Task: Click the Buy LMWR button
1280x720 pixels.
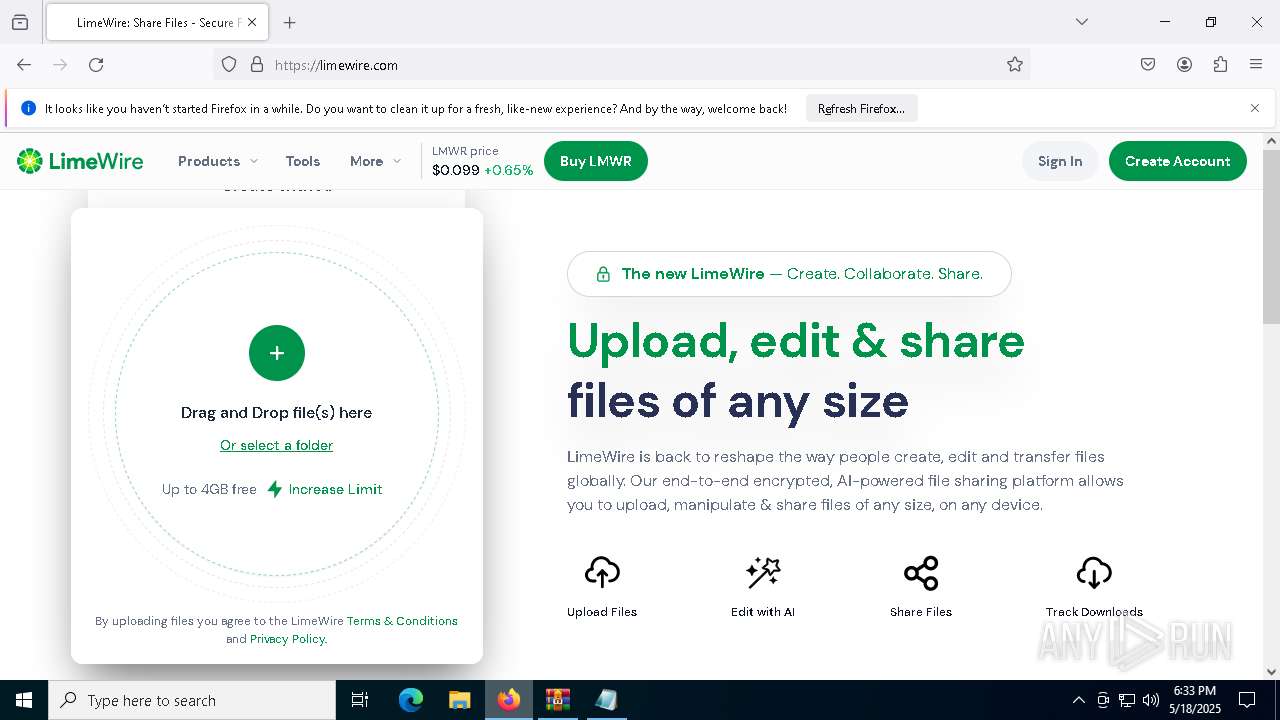Action: click(x=596, y=161)
